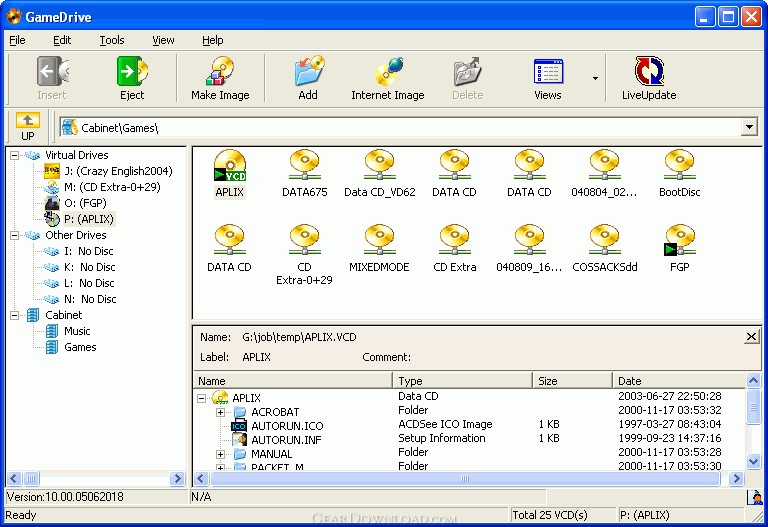Select the BootDisc image icon
The image size is (768, 527).
click(x=679, y=173)
